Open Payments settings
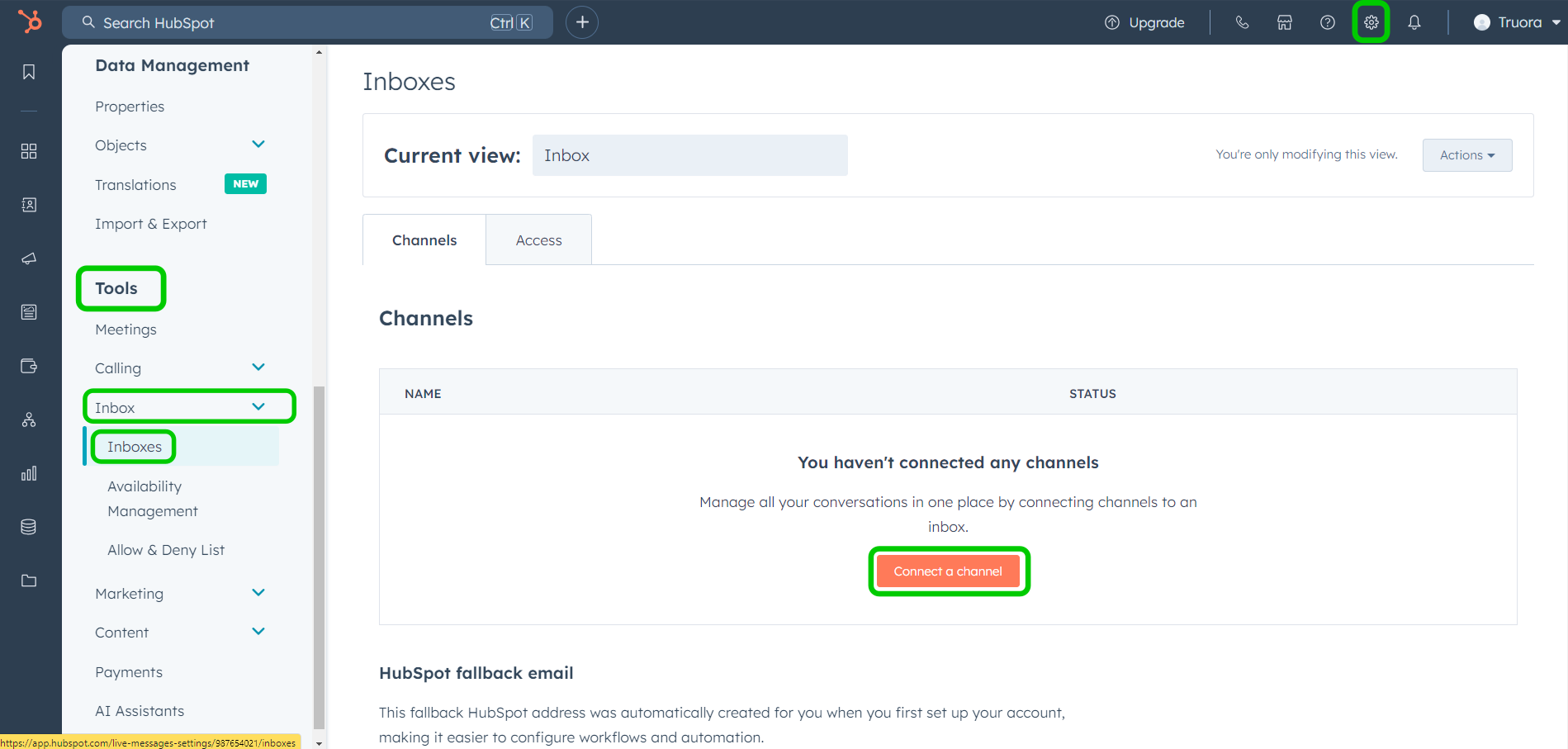 click(x=129, y=672)
